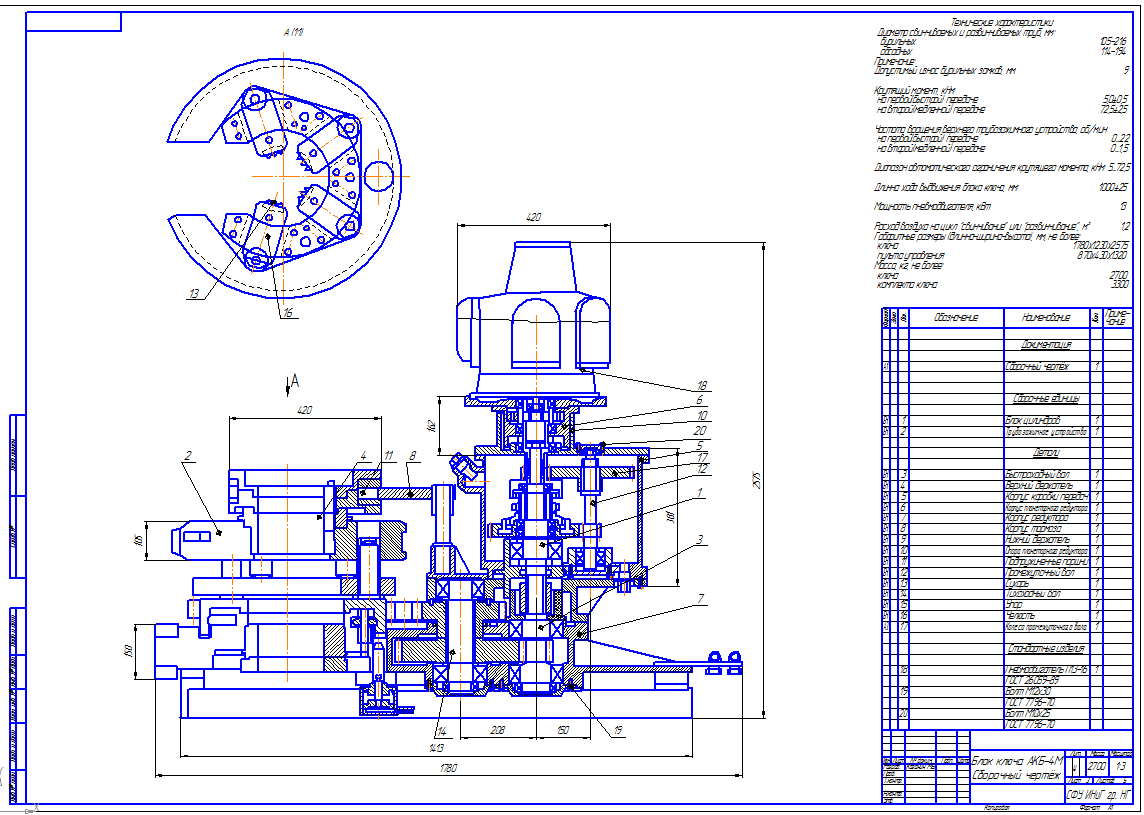The image size is (1144, 815).
Task: Click the overall length dimension "1780"
Action: click(449, 768)
